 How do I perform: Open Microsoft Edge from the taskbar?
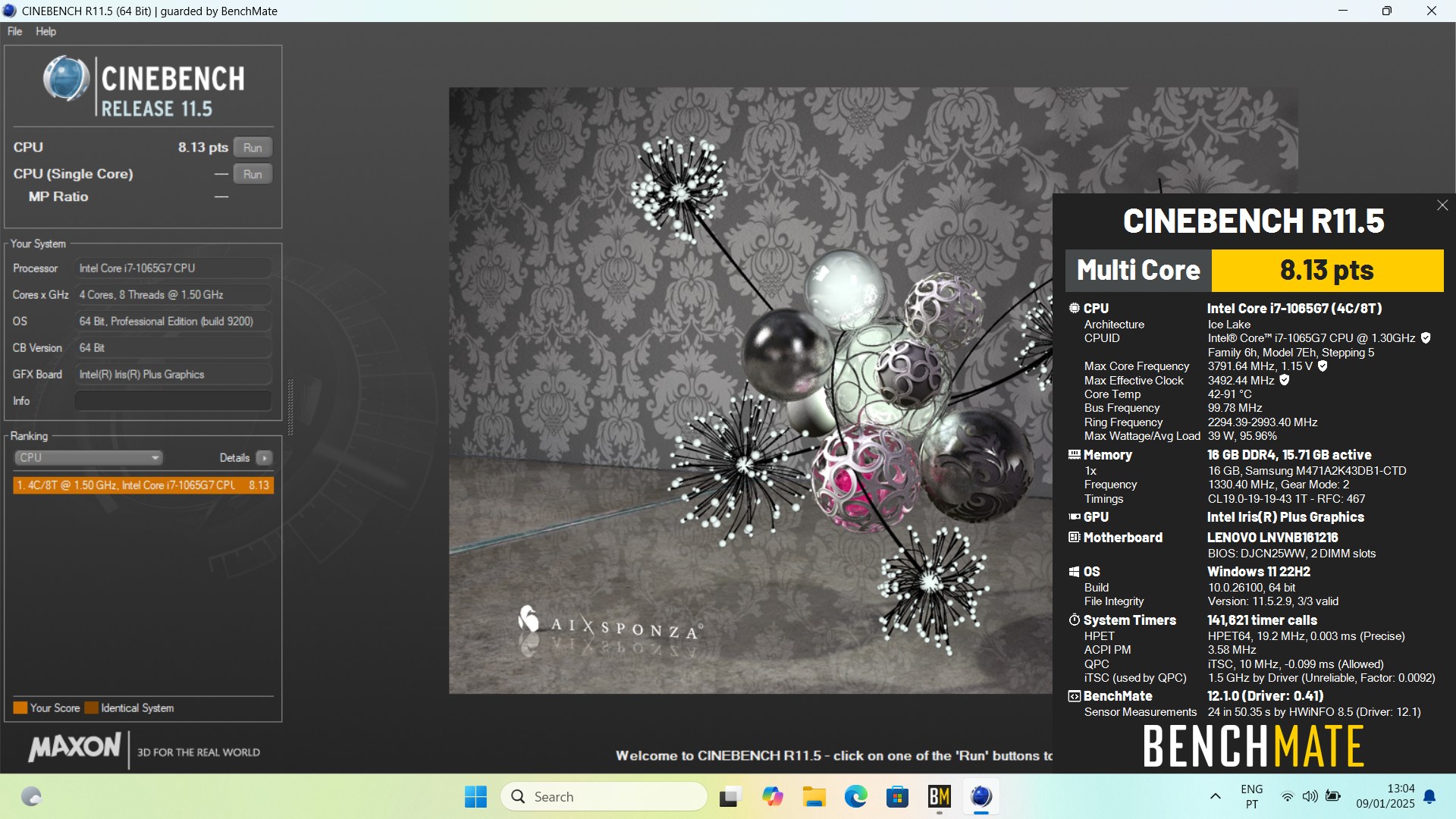855,796
